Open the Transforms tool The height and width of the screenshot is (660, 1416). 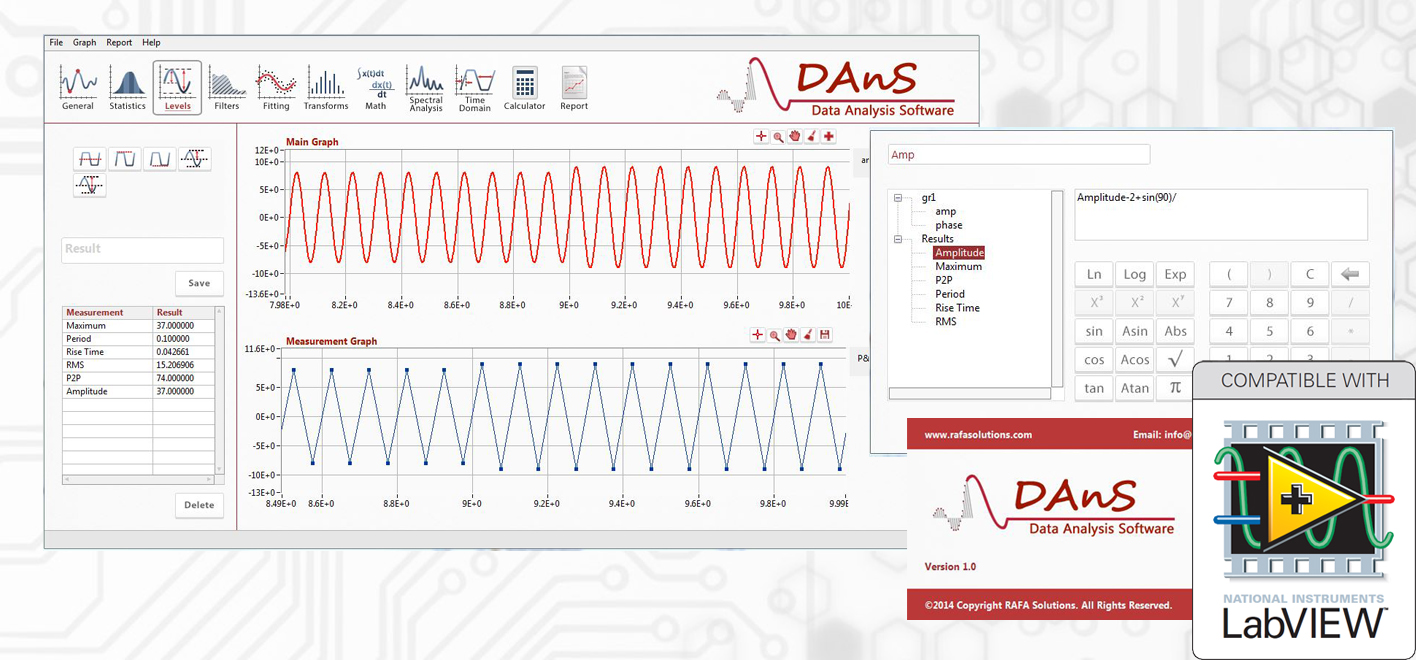pos(326,88)
